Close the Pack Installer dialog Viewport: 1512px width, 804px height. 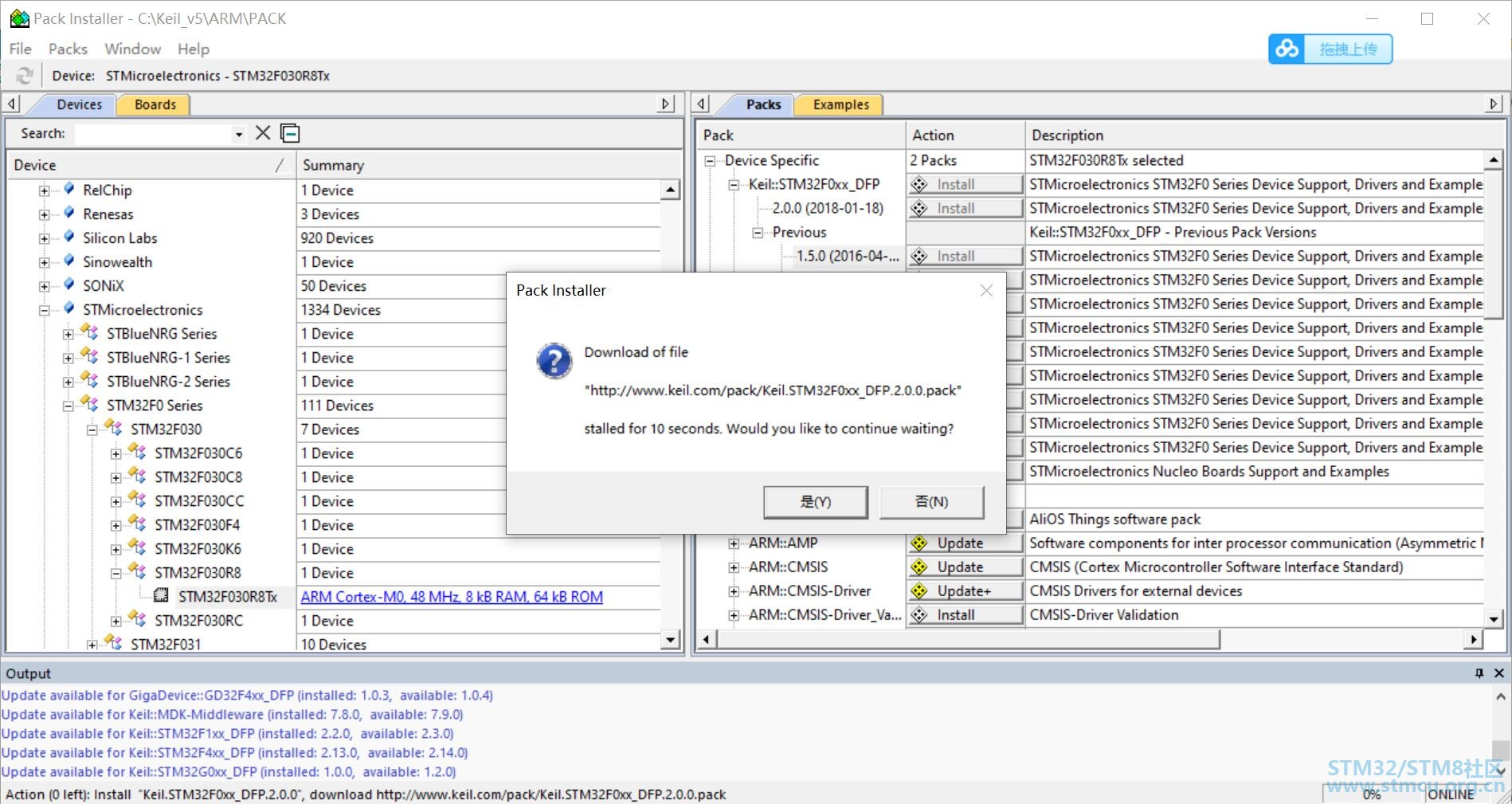pyautogui.click(x=986, y=291)
